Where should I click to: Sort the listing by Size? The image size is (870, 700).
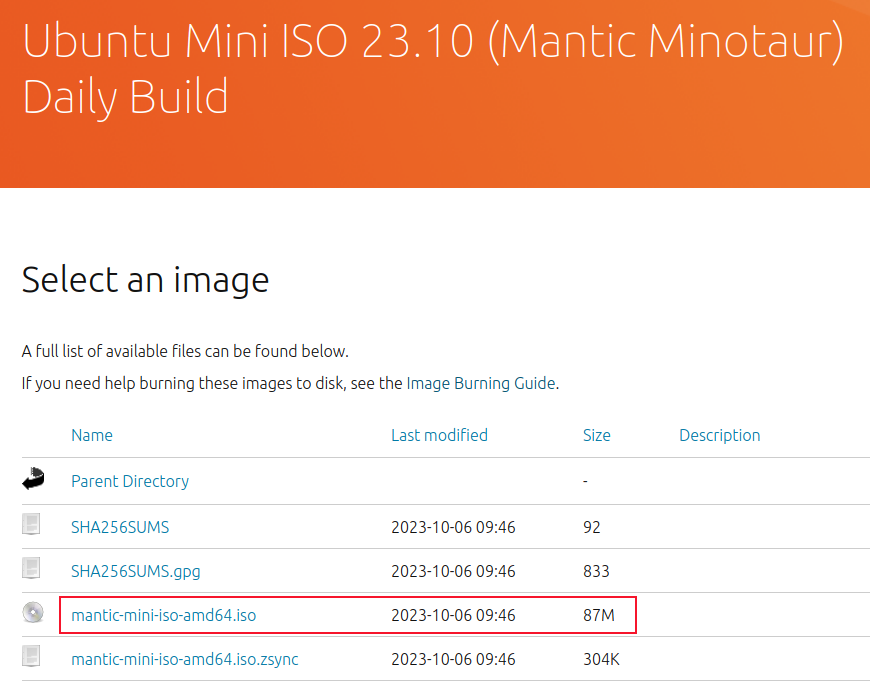click(x=596, y=435)
